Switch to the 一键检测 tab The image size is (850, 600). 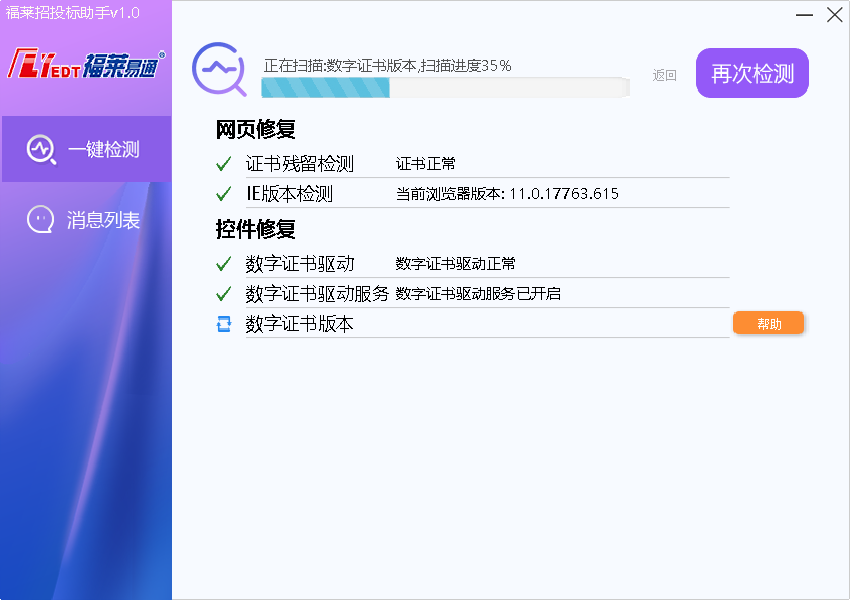[85, 148]
